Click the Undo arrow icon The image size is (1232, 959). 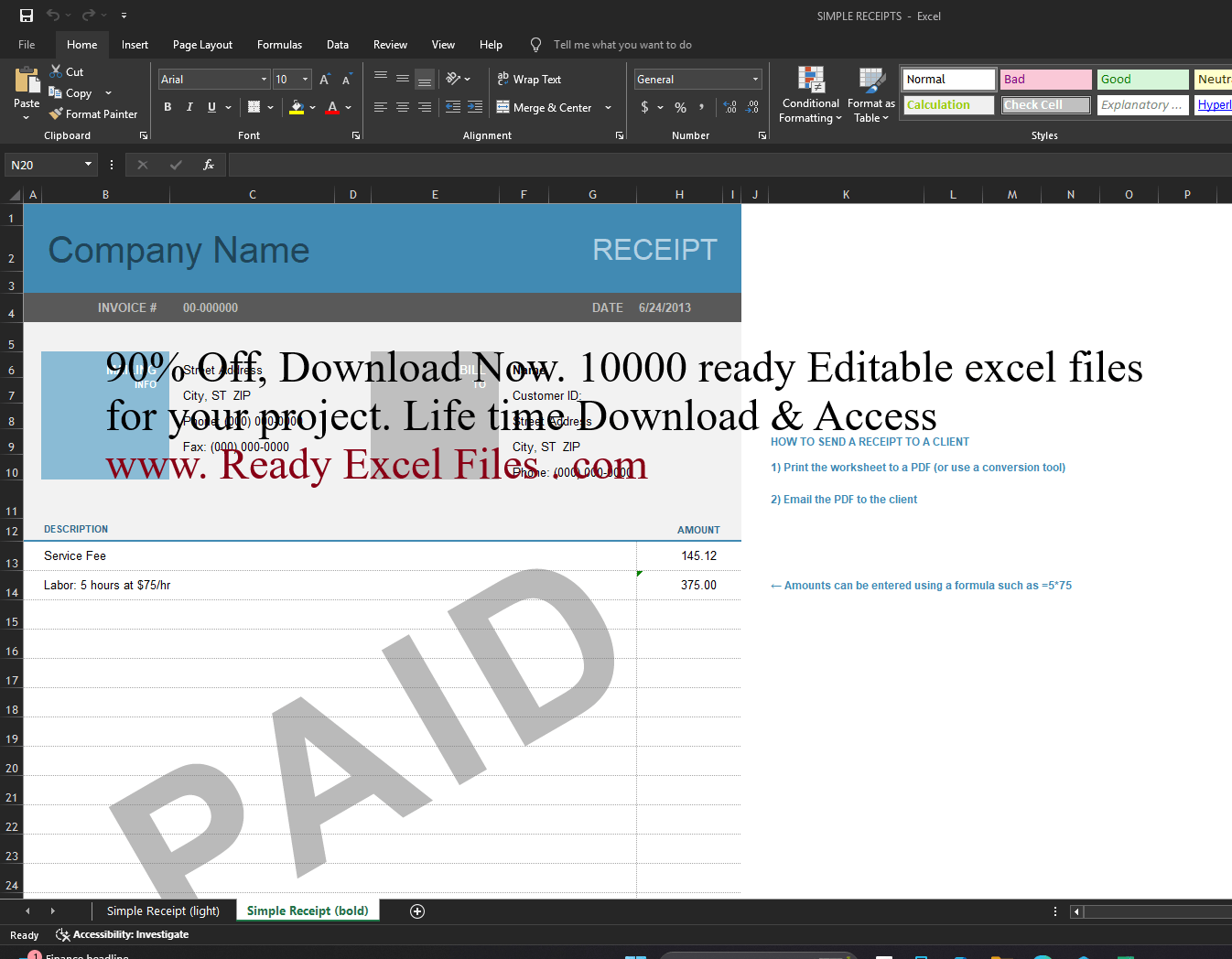click(x=53, y=16)
